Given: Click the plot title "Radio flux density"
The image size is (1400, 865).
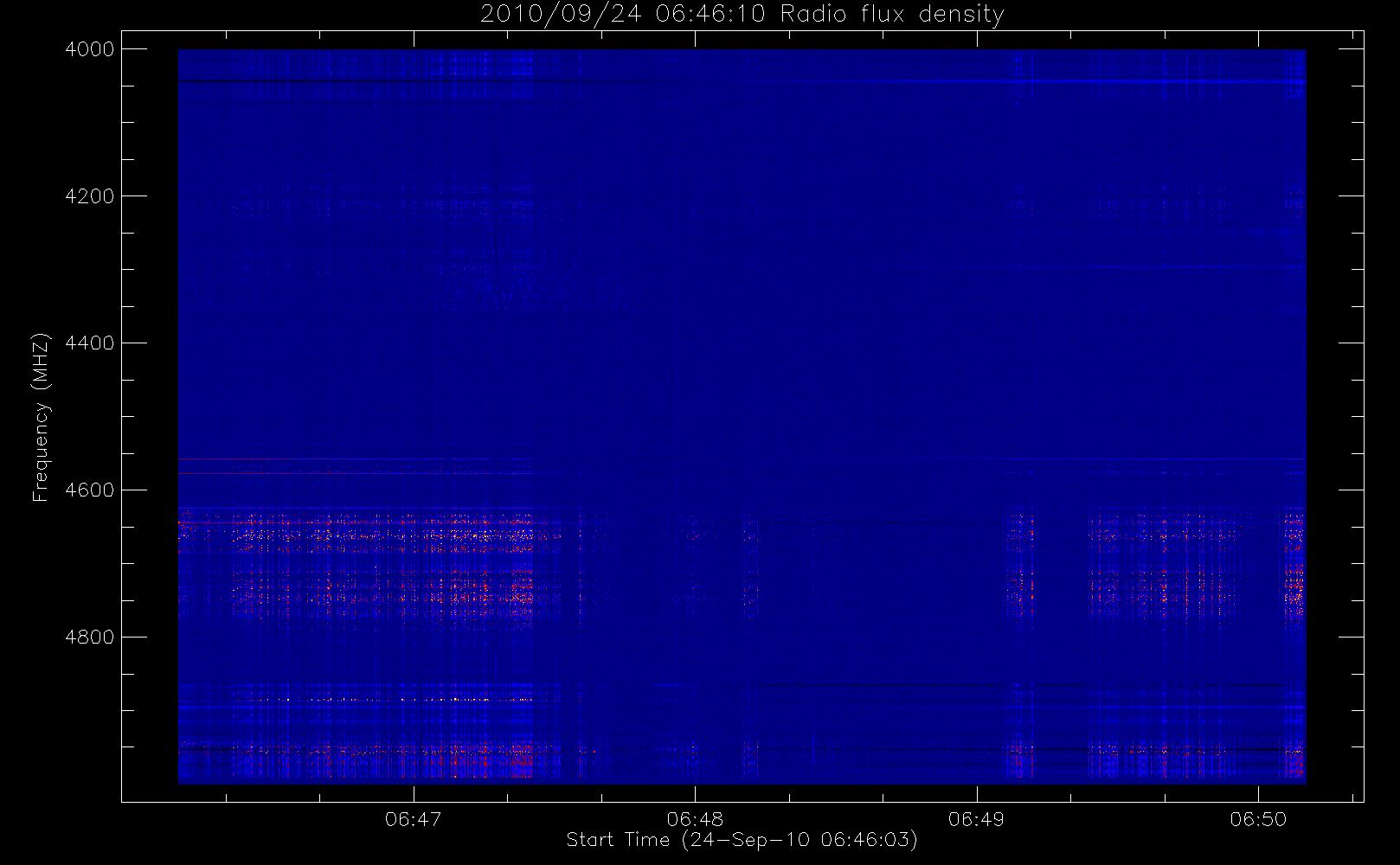Looking at the screenshot, I should [x=892, y=15].
